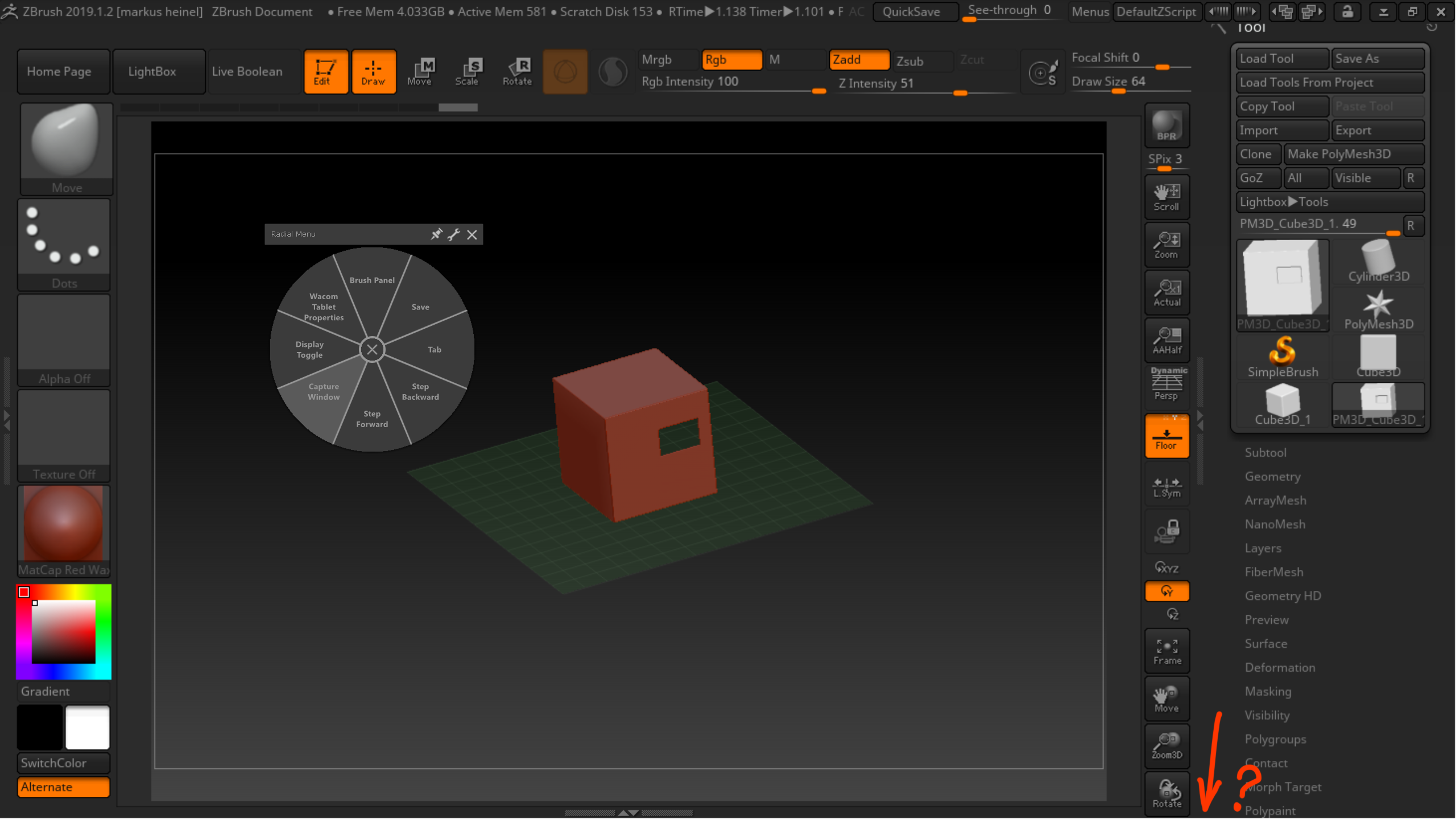The width and height of the screenshot is (1456, 819).
Task: Choose Brush Panel radial menu item
Action: pyautogui.click(x=372, y=280)
